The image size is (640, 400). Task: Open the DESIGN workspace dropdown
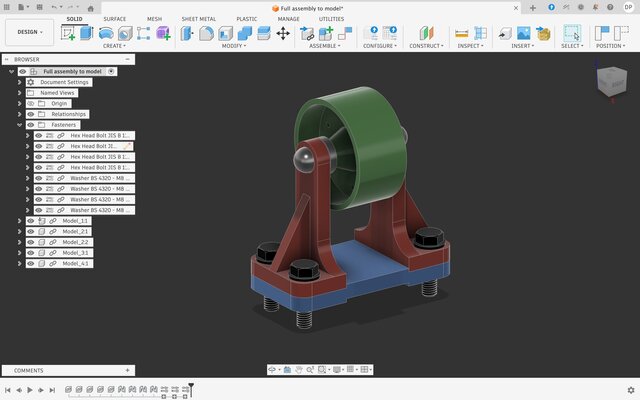click(29, 32)
